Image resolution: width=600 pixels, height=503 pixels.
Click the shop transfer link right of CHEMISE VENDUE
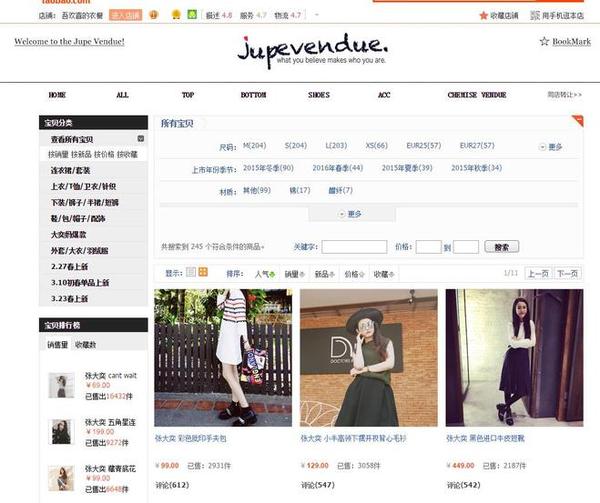(x=564, y=94)
